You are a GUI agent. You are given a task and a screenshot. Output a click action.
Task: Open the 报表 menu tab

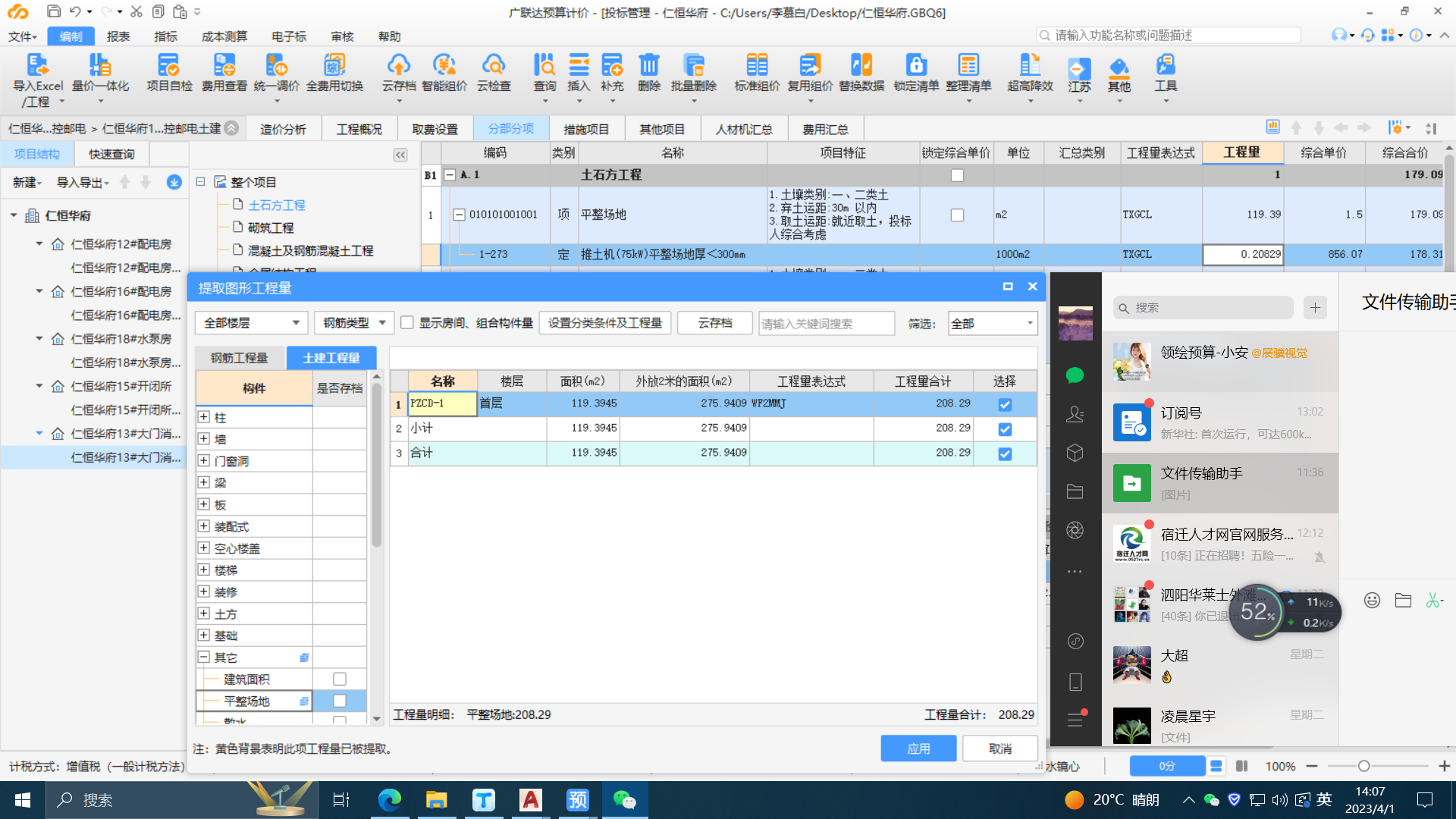(118, 36)
